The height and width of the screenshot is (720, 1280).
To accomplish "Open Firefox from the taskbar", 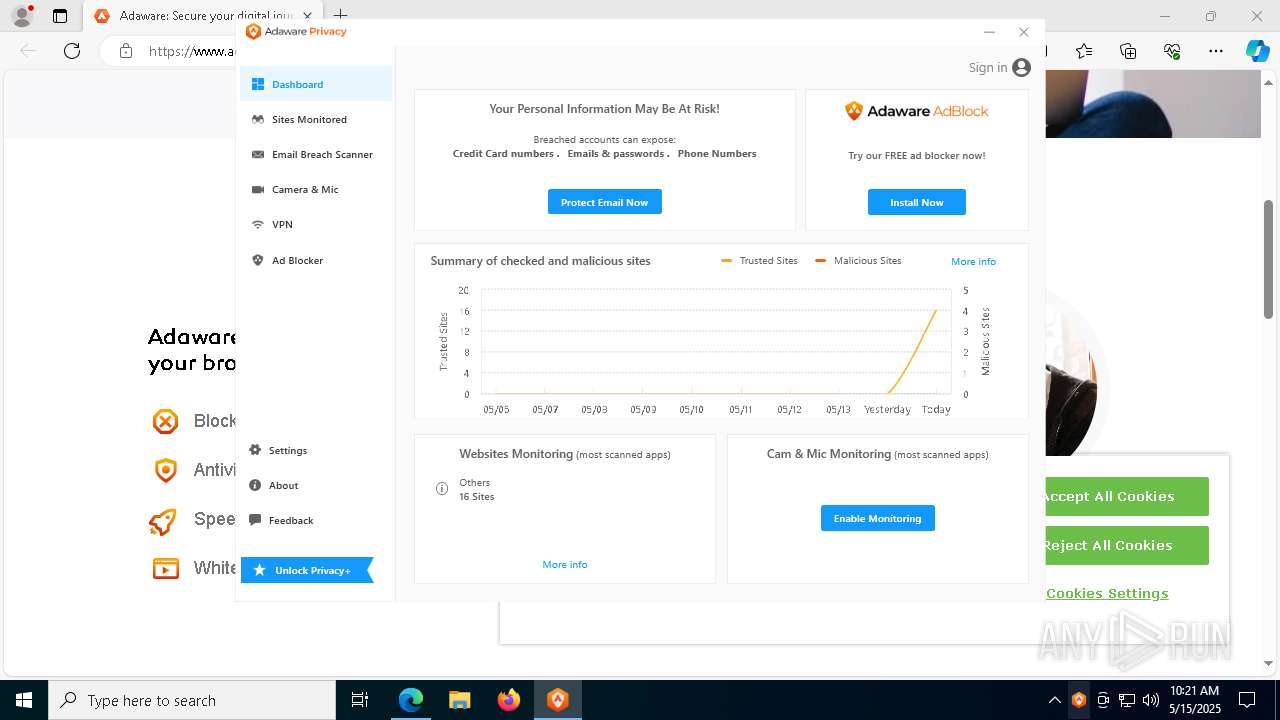I will [508, 700].
